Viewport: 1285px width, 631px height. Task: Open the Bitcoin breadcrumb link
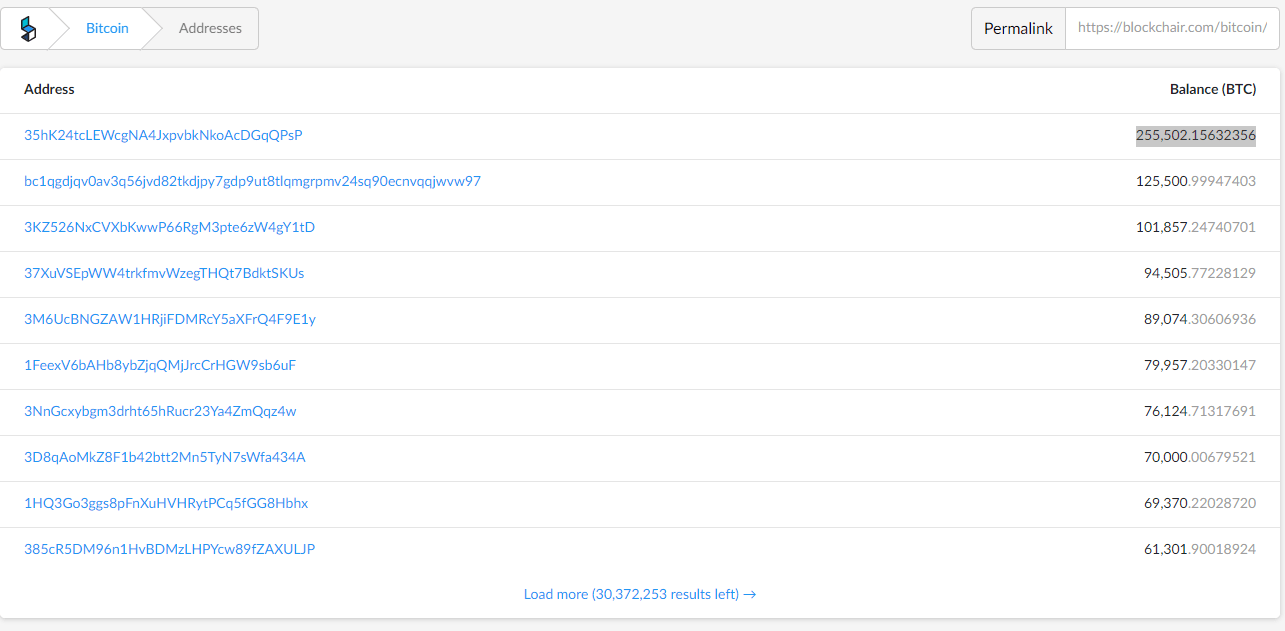[107, 29]
